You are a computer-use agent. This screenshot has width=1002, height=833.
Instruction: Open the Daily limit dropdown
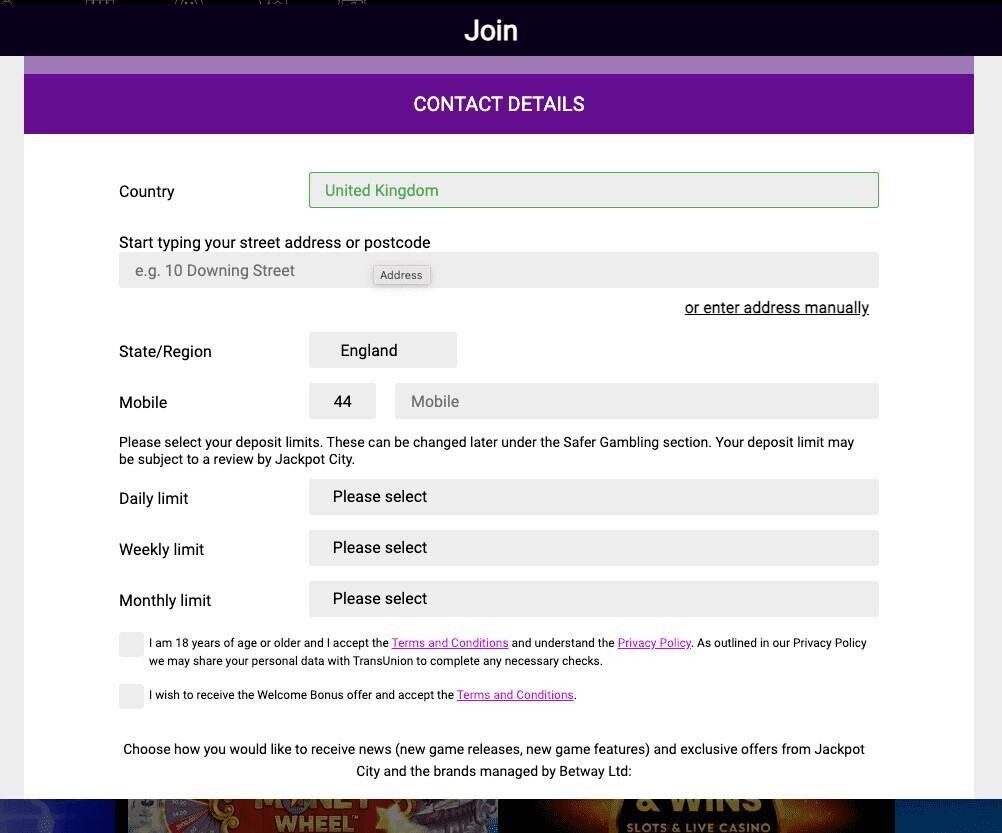(593, 497)
